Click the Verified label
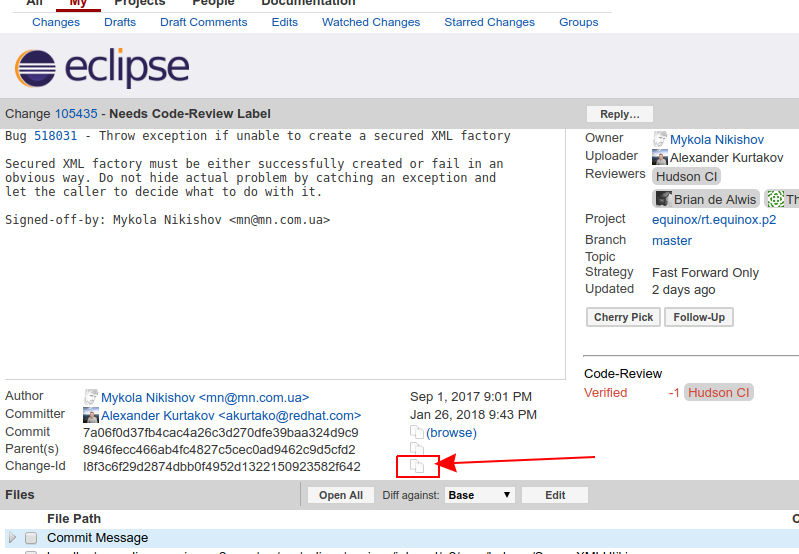The width and height of the screenshot is (799, 554). click(605, 392)
